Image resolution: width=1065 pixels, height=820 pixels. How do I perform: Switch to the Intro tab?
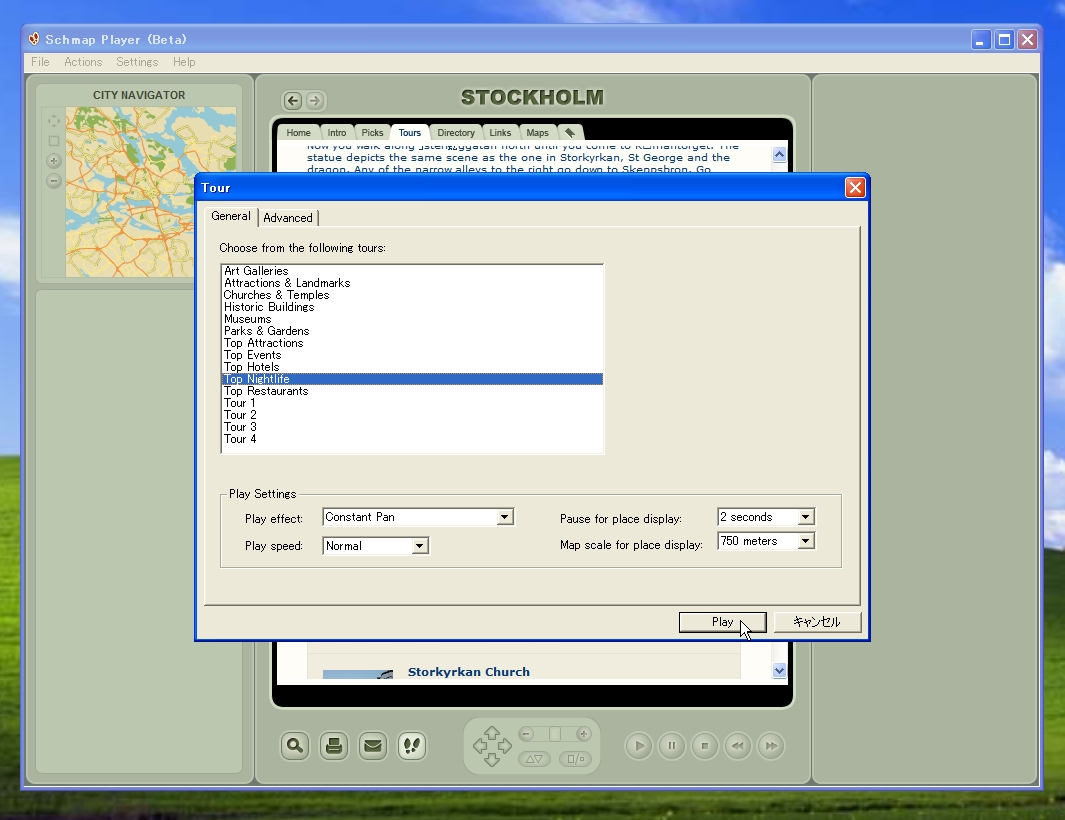[337, 132]
